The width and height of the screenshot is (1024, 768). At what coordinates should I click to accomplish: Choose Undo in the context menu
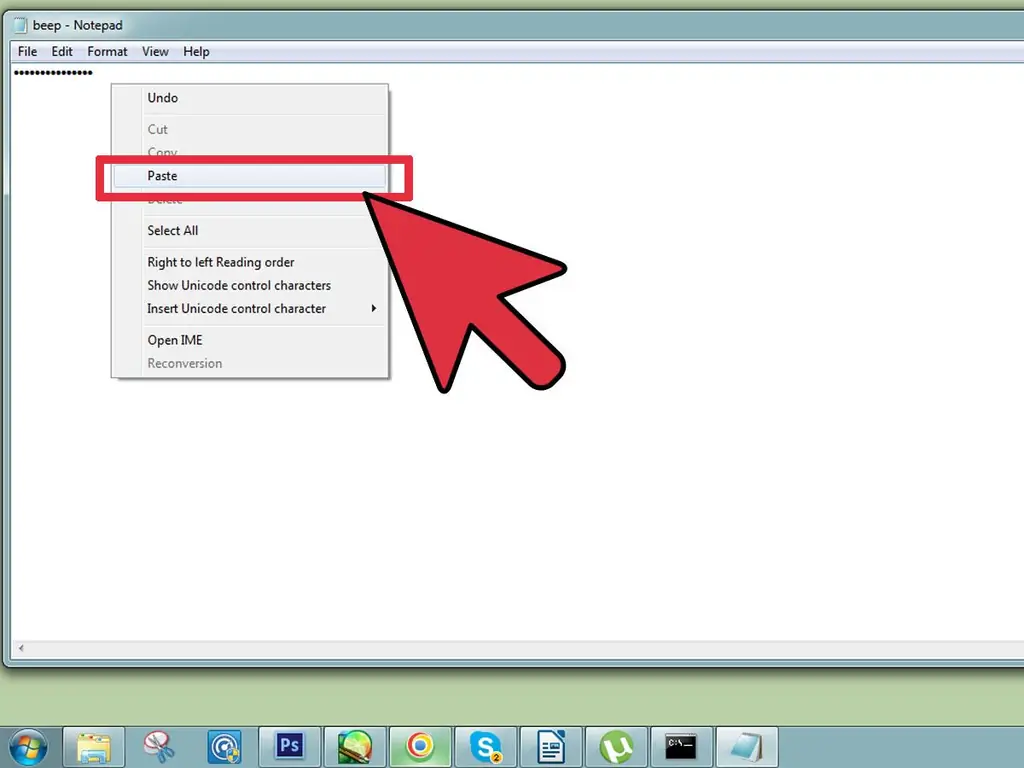click(250, 98)
